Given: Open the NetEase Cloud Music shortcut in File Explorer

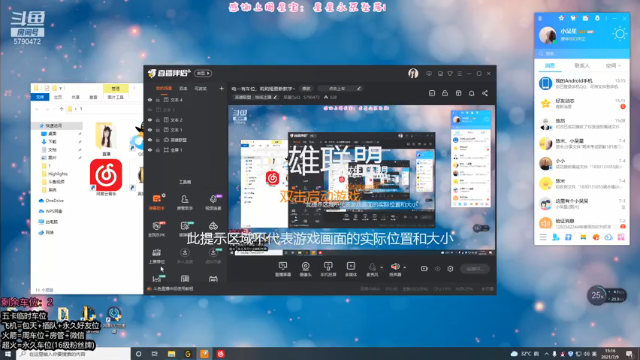Looking at the screenshot, I should 106,177.
